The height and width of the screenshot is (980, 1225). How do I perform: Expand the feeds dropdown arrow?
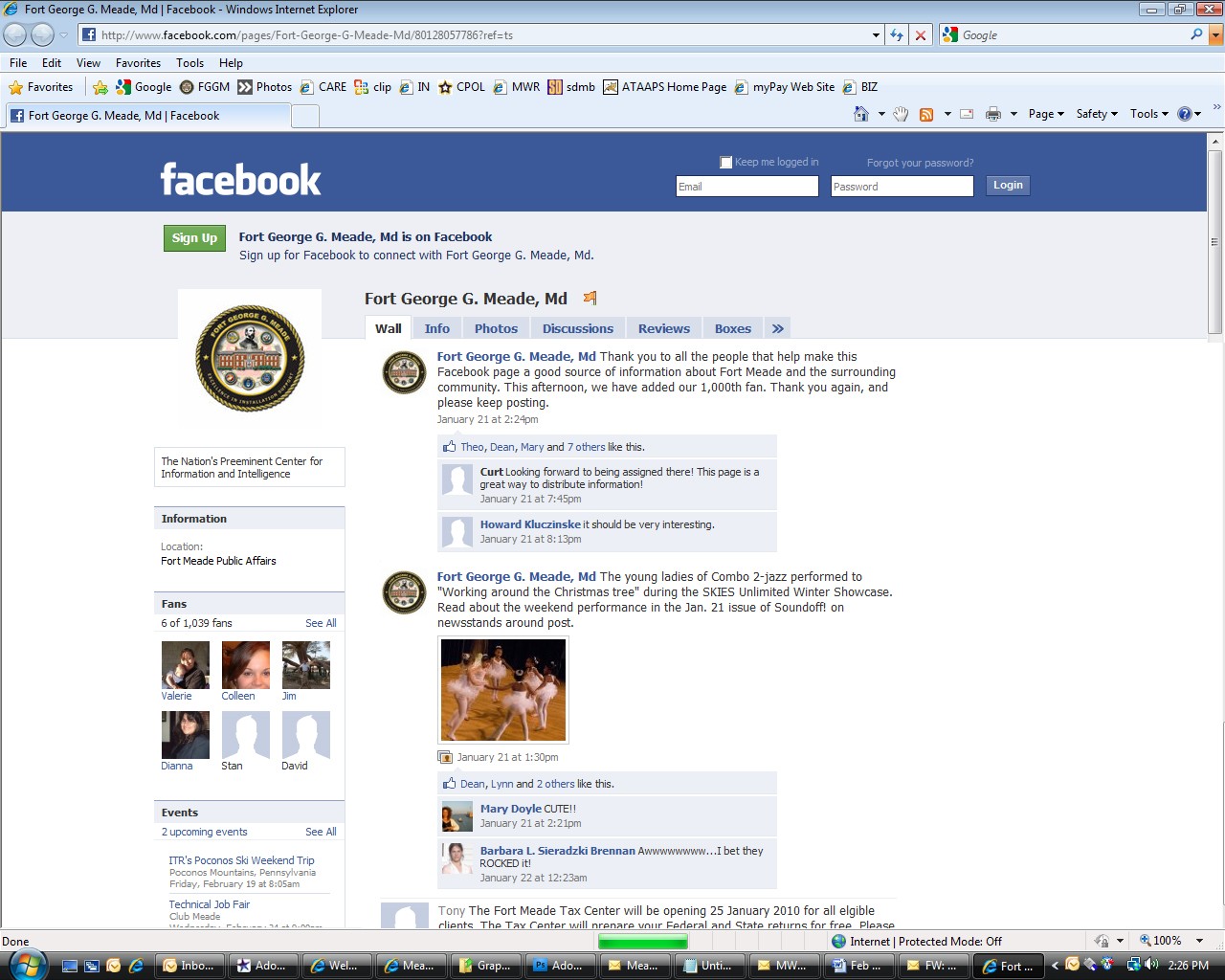(947, 114)
